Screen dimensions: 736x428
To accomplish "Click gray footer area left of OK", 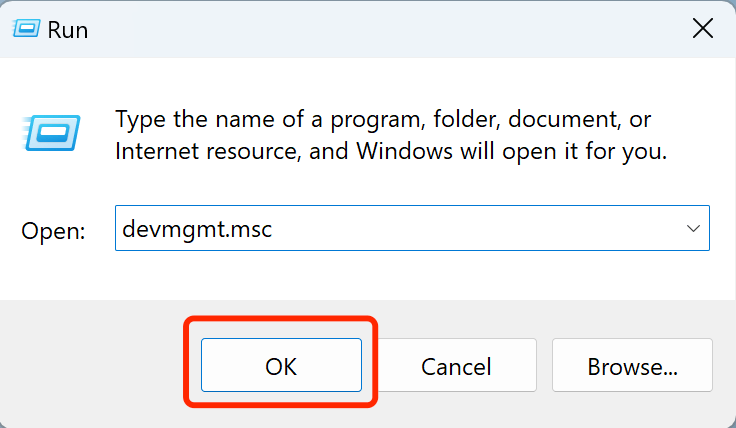I will tap(90, 366).
